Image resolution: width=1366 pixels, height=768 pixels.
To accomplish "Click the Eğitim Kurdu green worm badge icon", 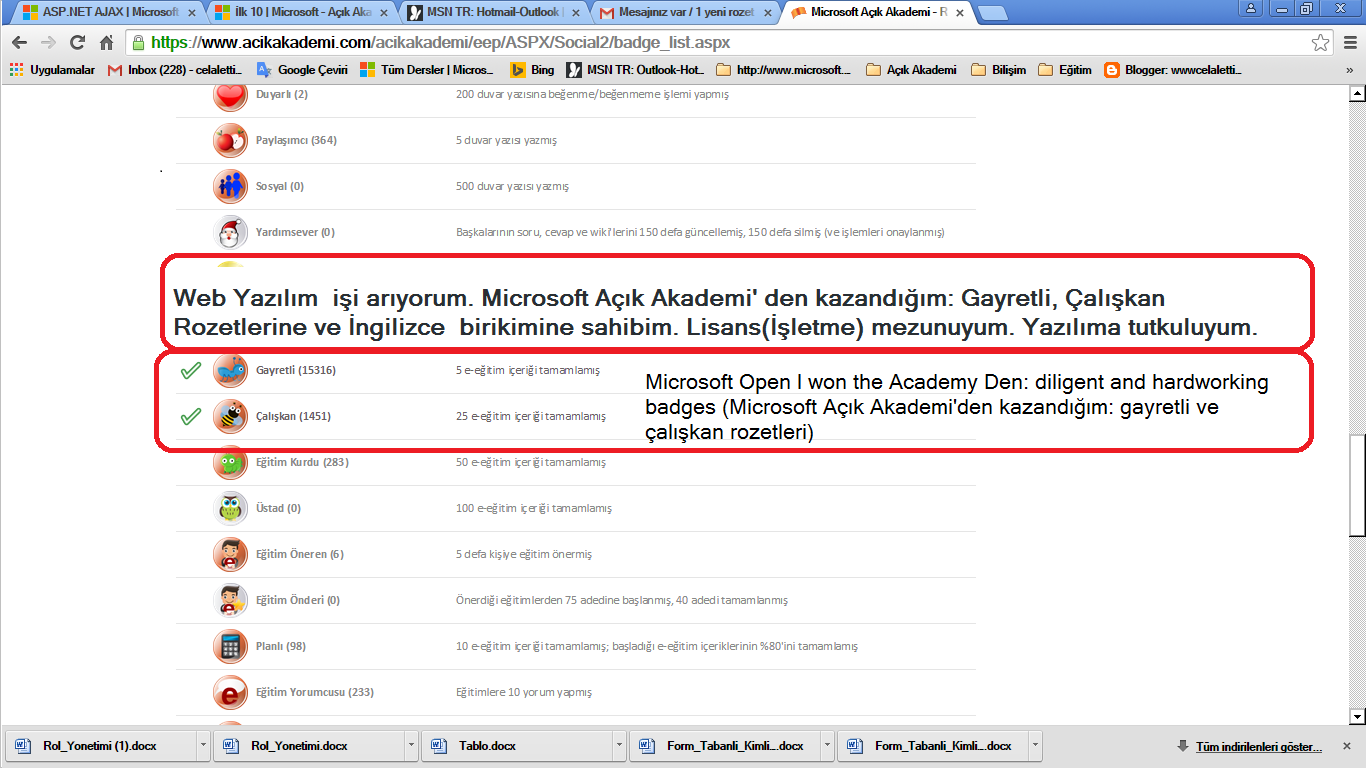I will pyautogui.click(x=230, y=463).
